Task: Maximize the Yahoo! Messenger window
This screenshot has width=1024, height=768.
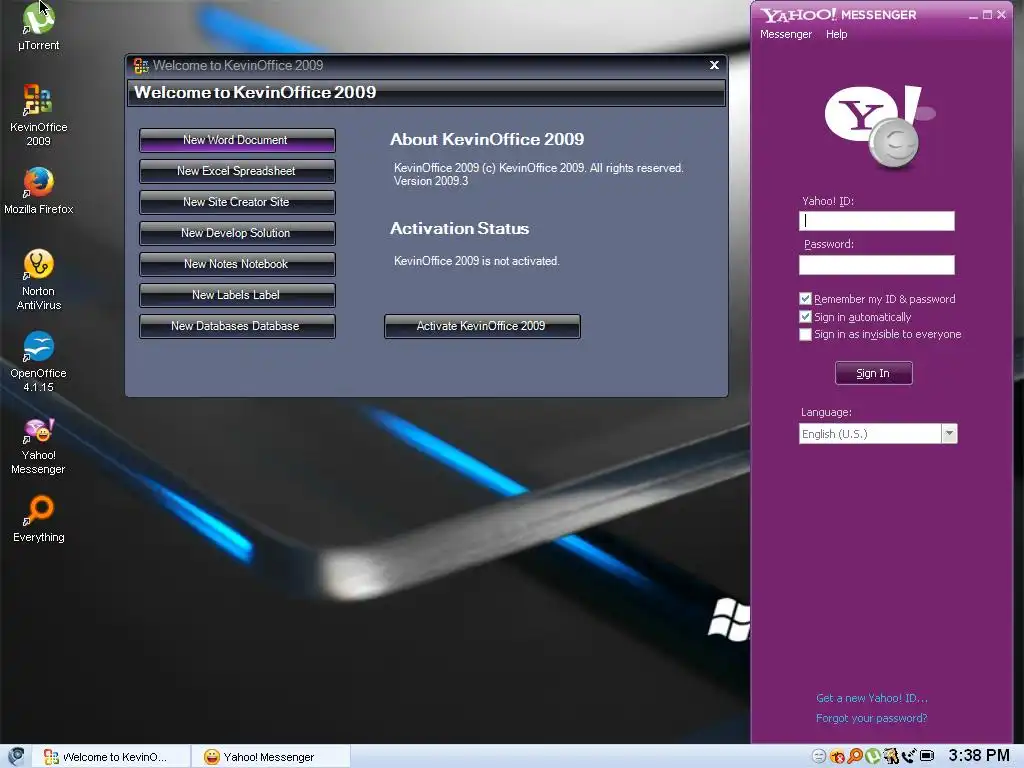Action: pyautogui.click(x=987, y=15)
